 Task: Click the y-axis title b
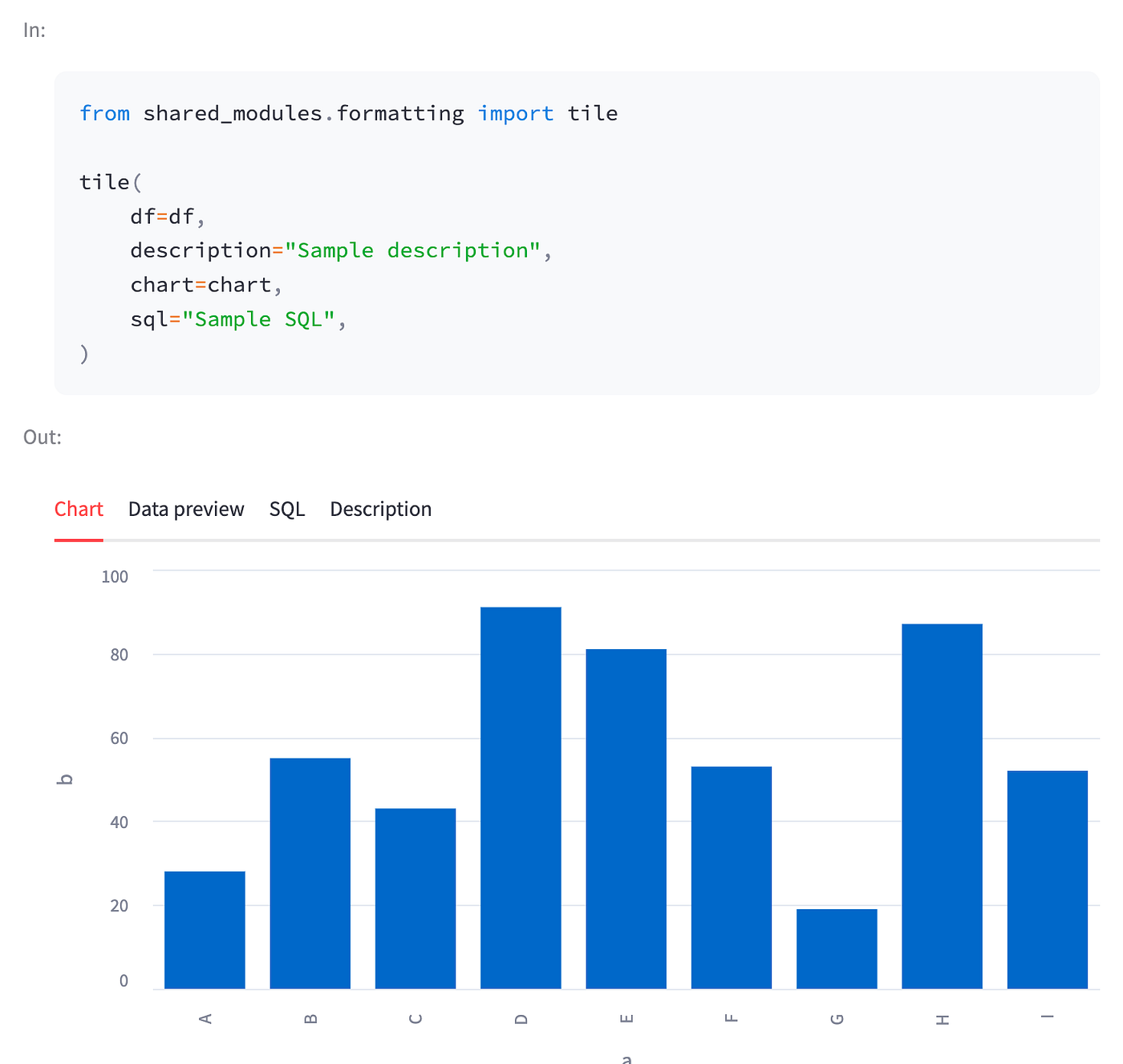[x=66, y=778]
